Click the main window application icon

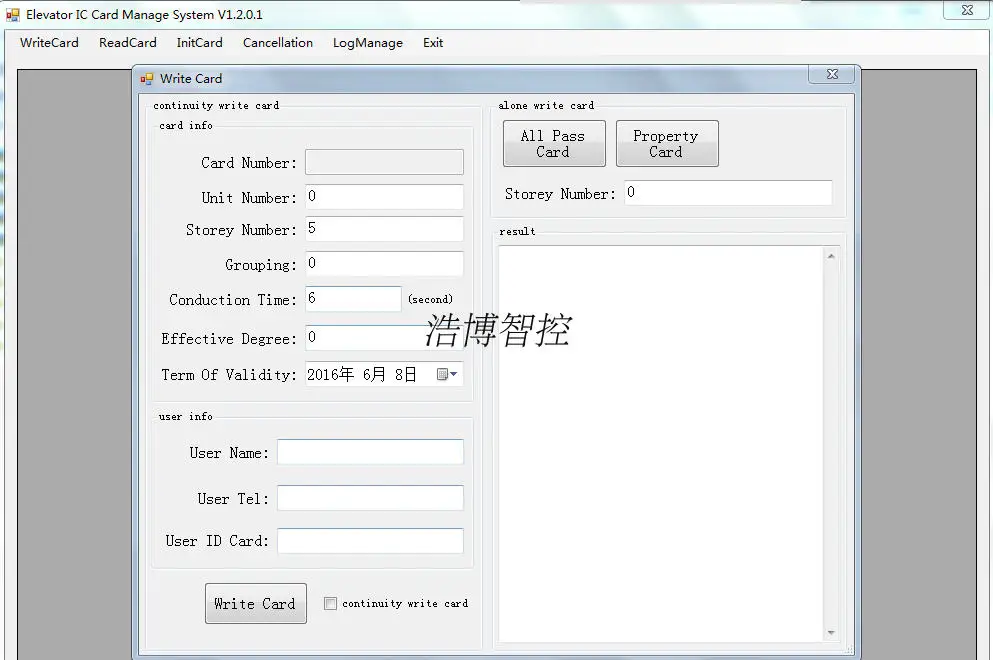tap(13, 14)
